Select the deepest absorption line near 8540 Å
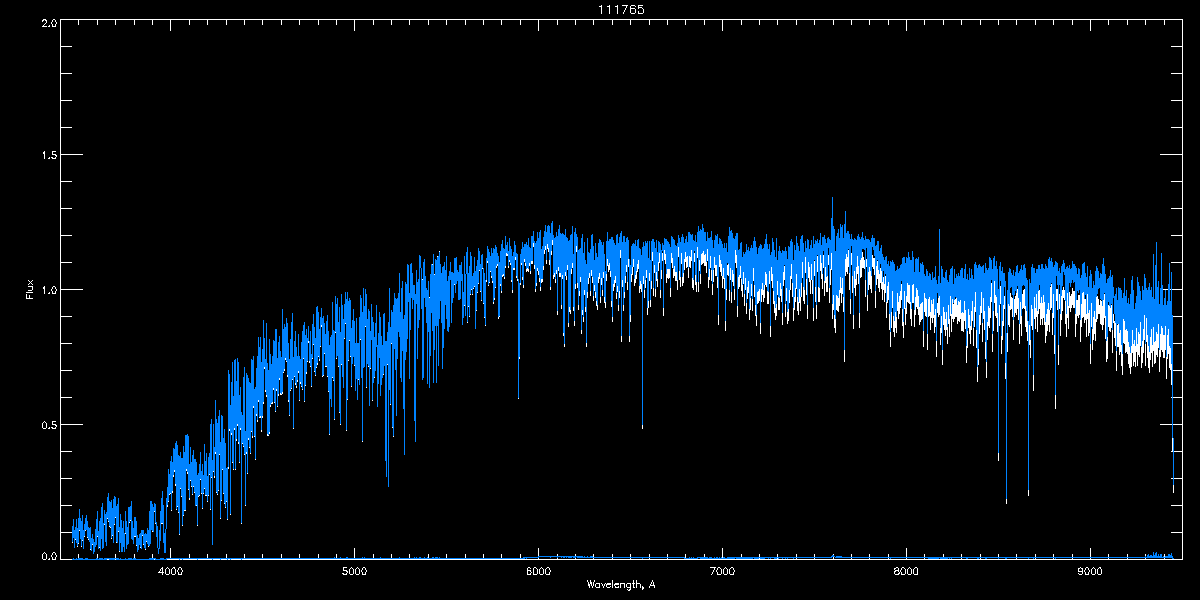This screenshot has width=1200, height=600. [x=1006, y=500]
